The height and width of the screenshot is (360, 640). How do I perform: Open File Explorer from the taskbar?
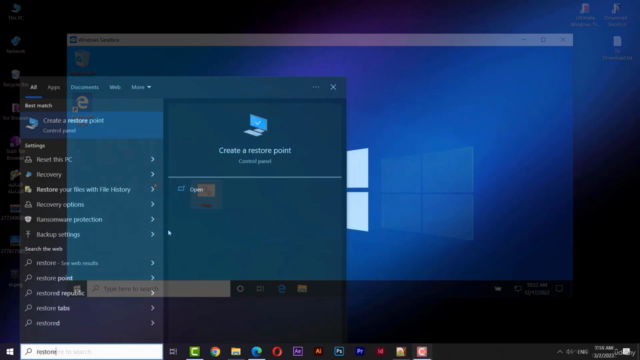(x=236, y=351)
